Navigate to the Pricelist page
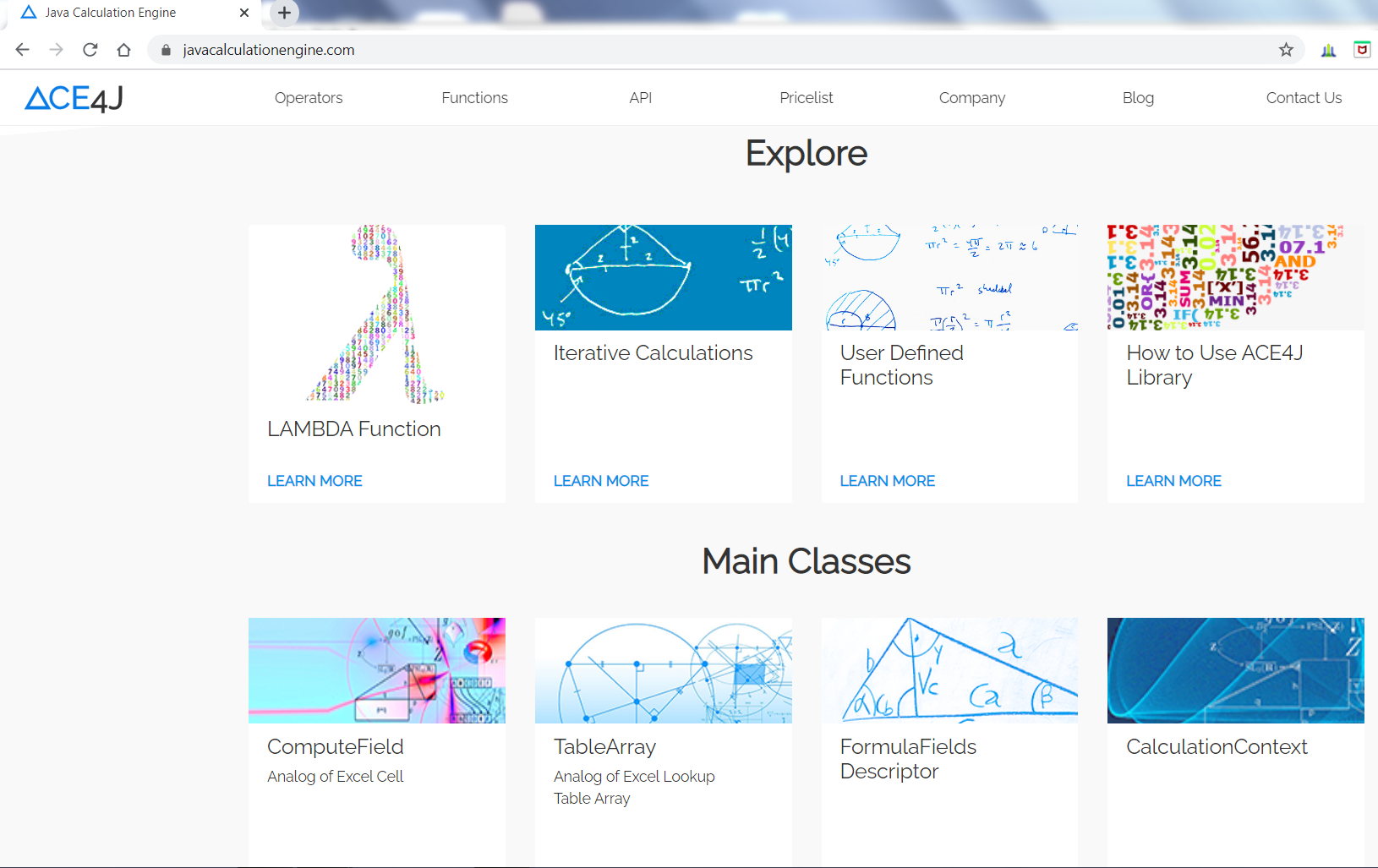The image size is (1378, 868). (806, 97)
